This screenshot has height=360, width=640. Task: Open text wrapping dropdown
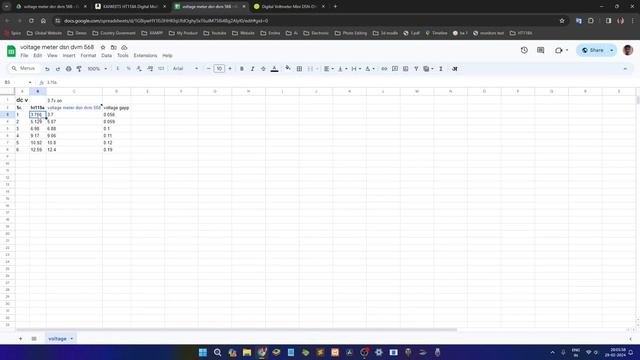click(x=356, y=69)
